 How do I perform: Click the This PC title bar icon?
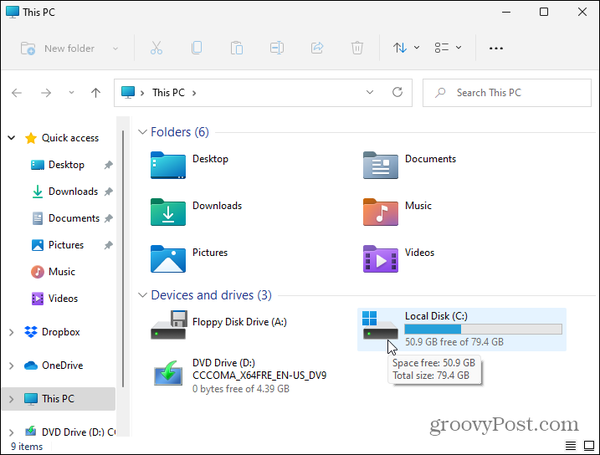(12, 12)
